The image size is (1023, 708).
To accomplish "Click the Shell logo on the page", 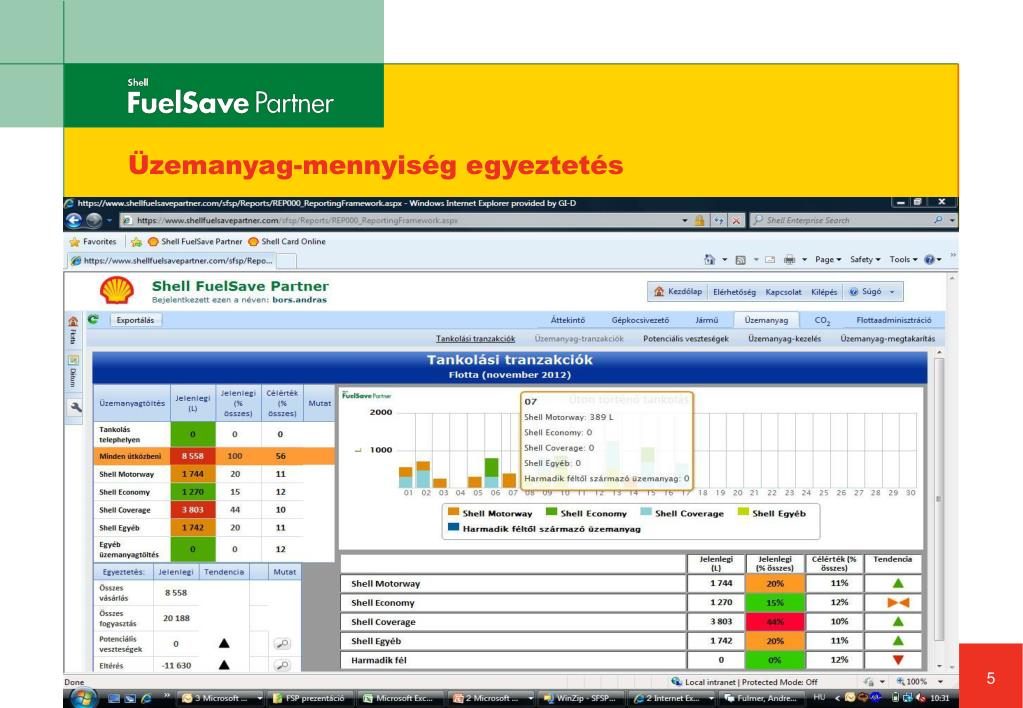I will [x=117, y=290].
